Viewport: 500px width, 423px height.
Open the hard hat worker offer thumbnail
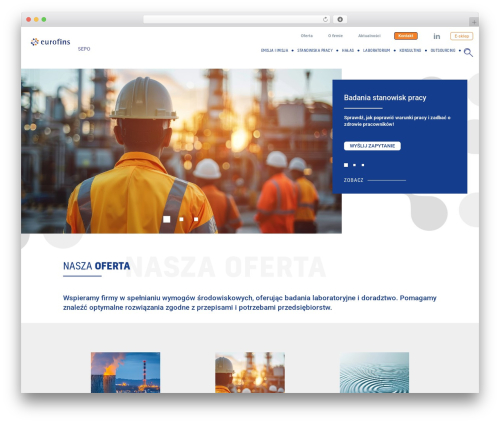pos(250,372)
